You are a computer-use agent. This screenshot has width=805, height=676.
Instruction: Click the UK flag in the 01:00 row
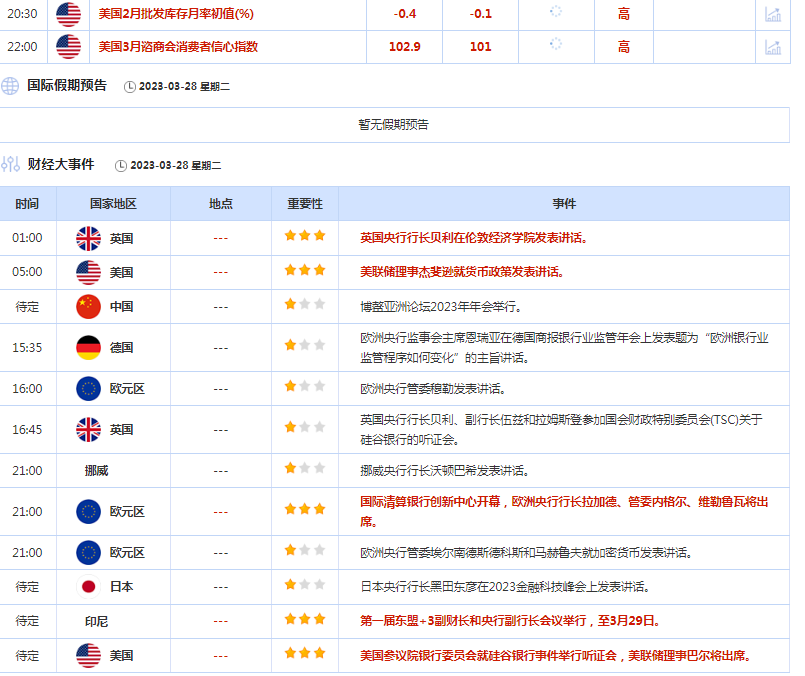tap(89, 238)
